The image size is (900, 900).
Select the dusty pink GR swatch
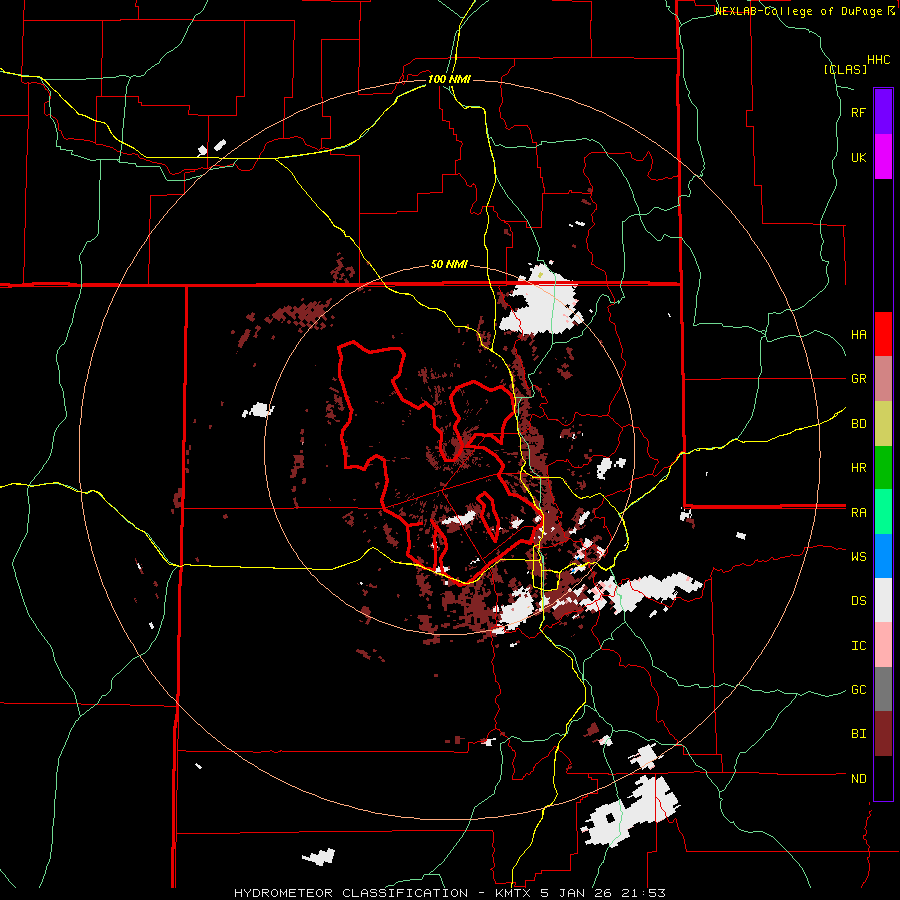tap(883, 379)
